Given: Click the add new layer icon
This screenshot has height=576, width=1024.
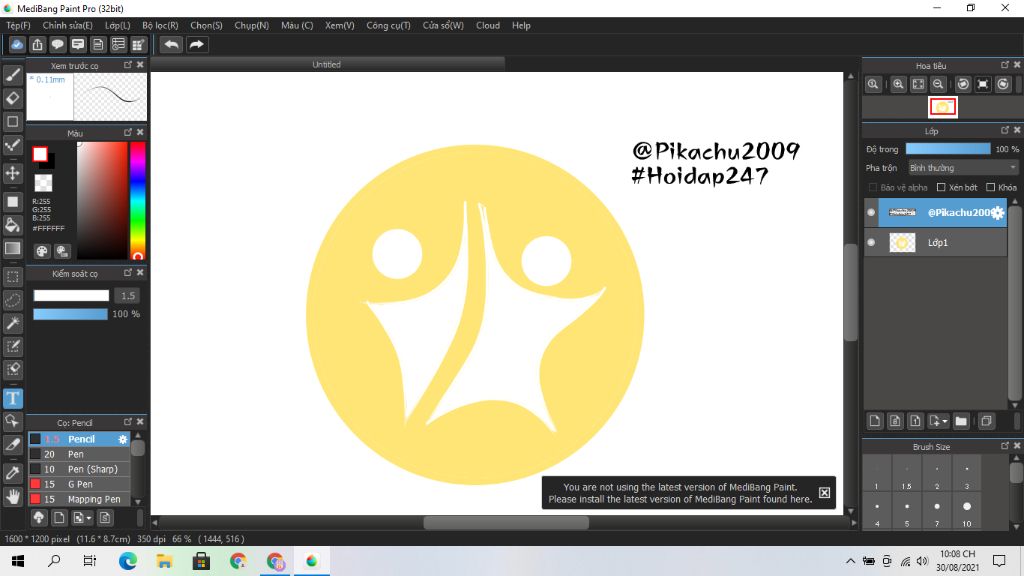Looking at the screenshot, I should pyautogui.click(x=874, y=421).
